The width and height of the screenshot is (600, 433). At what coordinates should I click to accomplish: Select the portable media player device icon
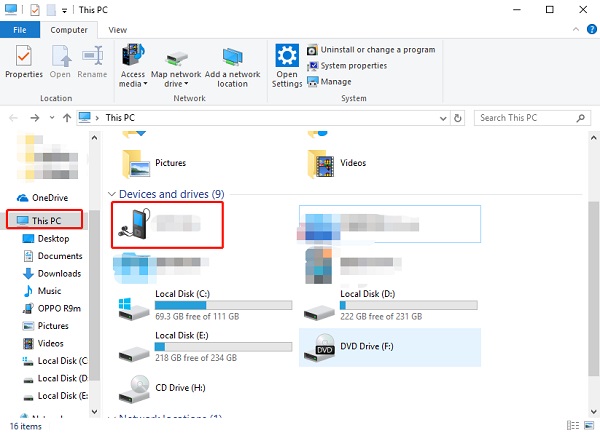tap(135, 224)
